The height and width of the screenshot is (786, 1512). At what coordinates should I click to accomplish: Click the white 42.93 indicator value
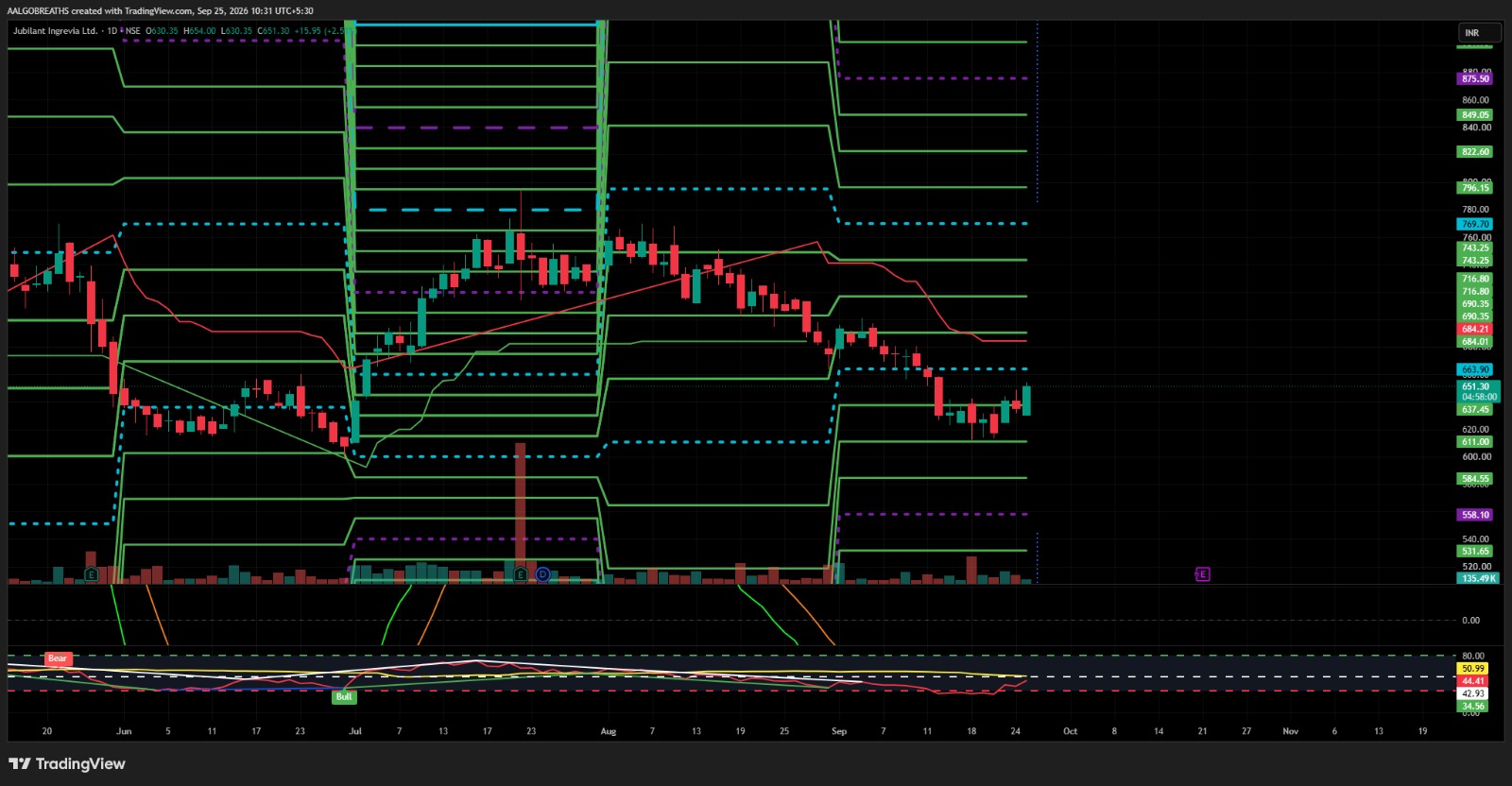1472,693
